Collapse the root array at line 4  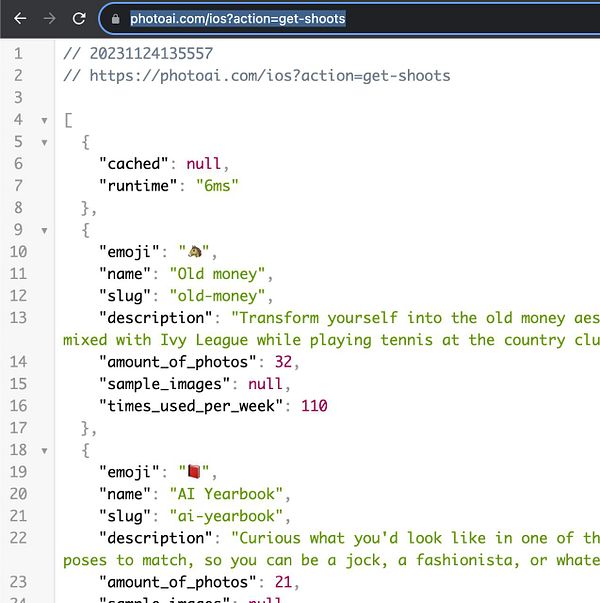(x=44, y=121)
